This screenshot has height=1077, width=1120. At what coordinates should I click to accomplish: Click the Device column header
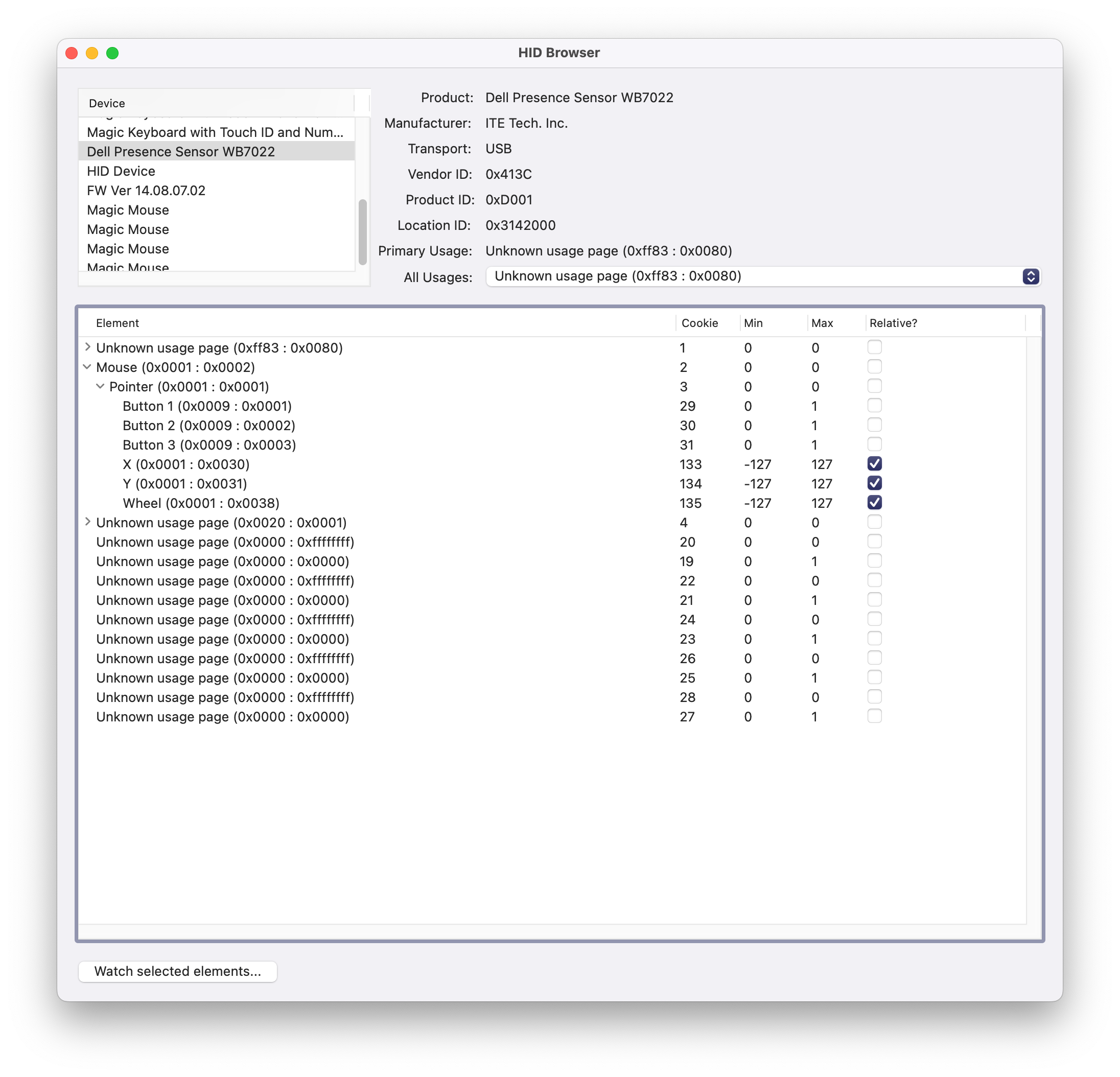click(x=217, y=103)
